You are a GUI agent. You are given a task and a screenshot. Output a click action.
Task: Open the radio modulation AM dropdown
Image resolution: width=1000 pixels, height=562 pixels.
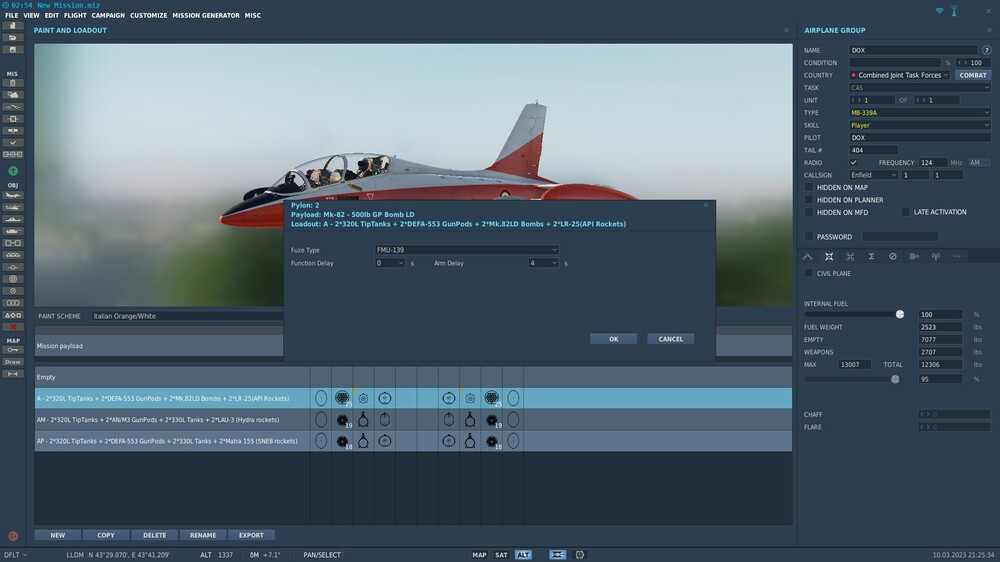[979, 163]
